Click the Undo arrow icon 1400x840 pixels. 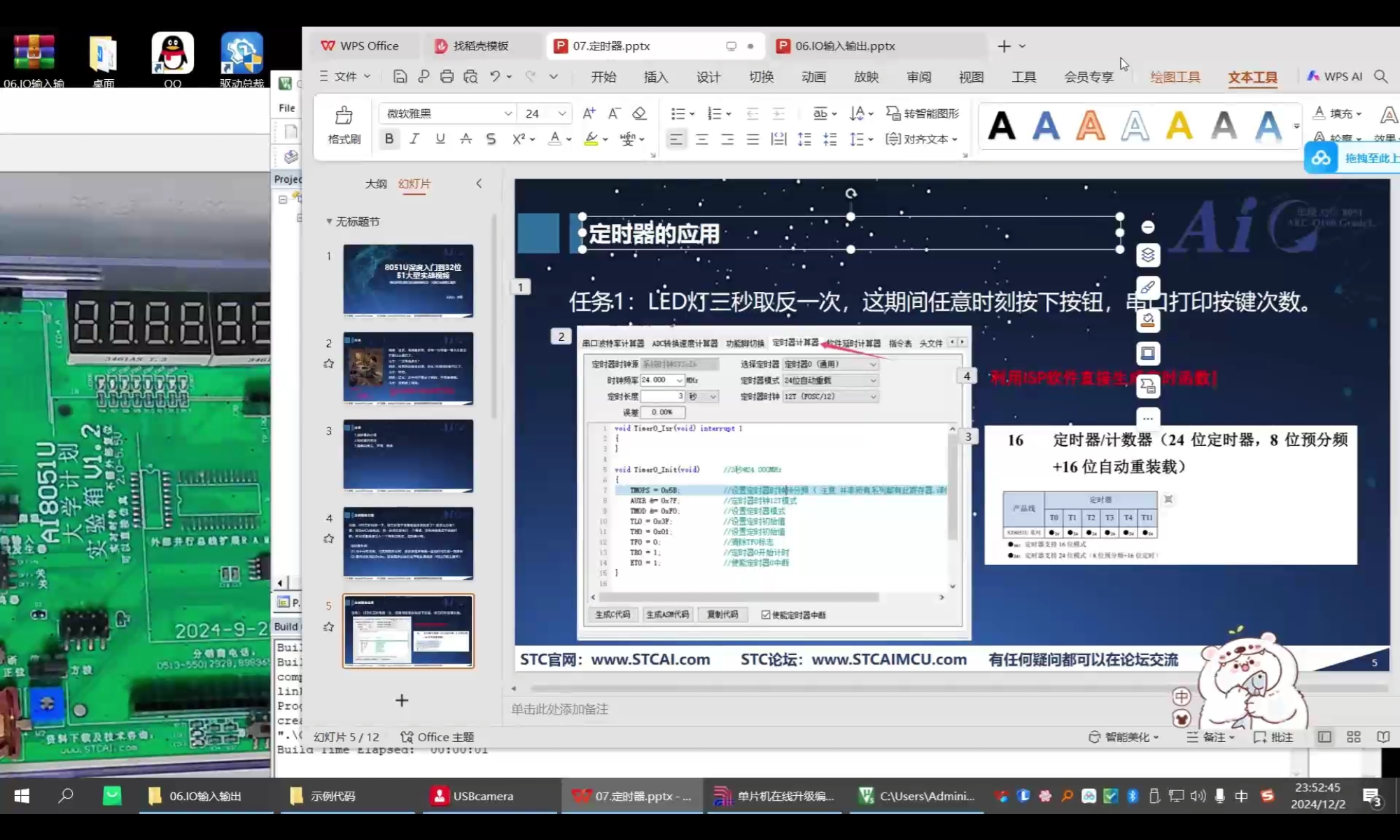495,76
